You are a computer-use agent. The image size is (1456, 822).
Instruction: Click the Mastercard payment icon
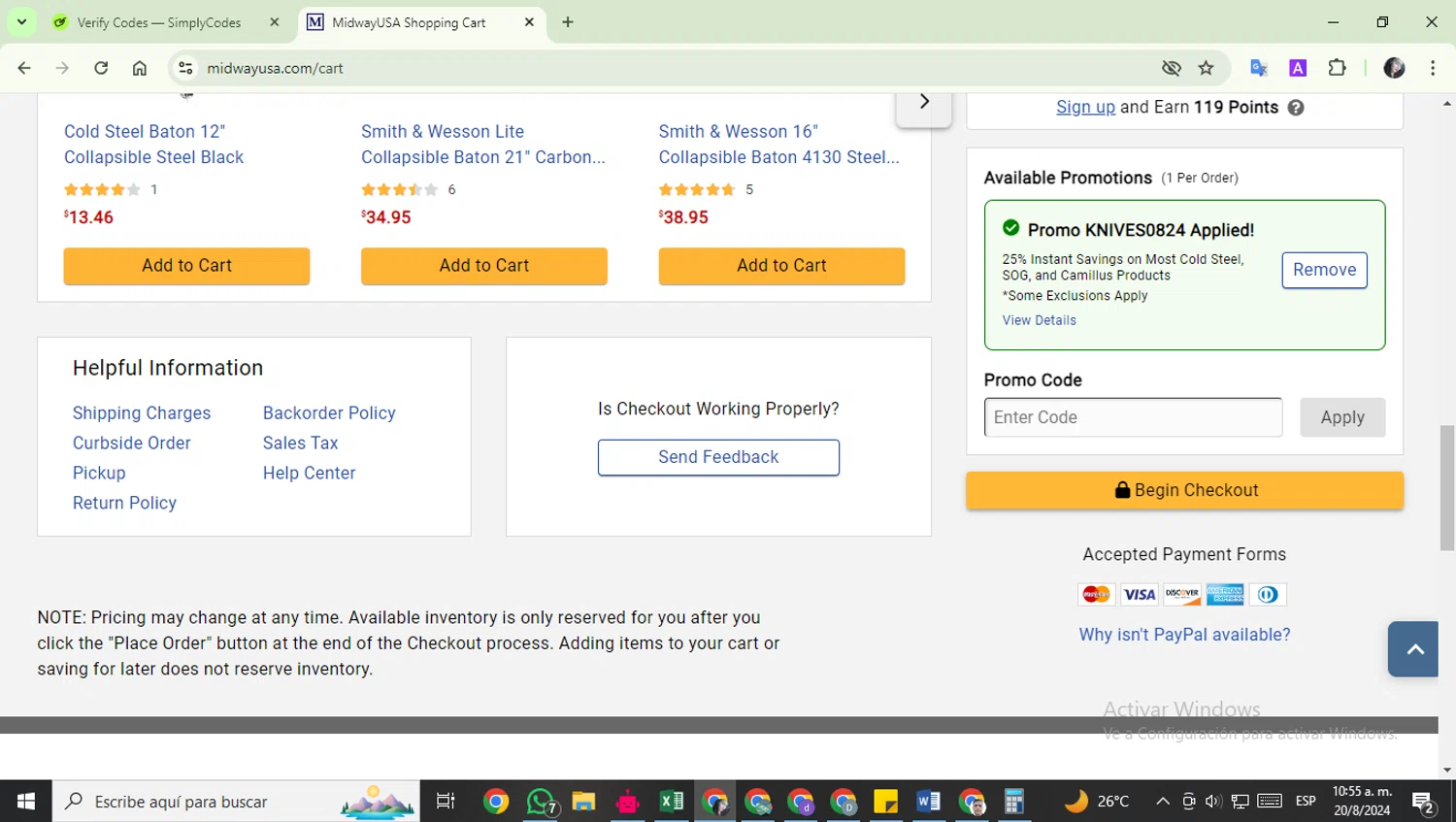pos(1097,595)
